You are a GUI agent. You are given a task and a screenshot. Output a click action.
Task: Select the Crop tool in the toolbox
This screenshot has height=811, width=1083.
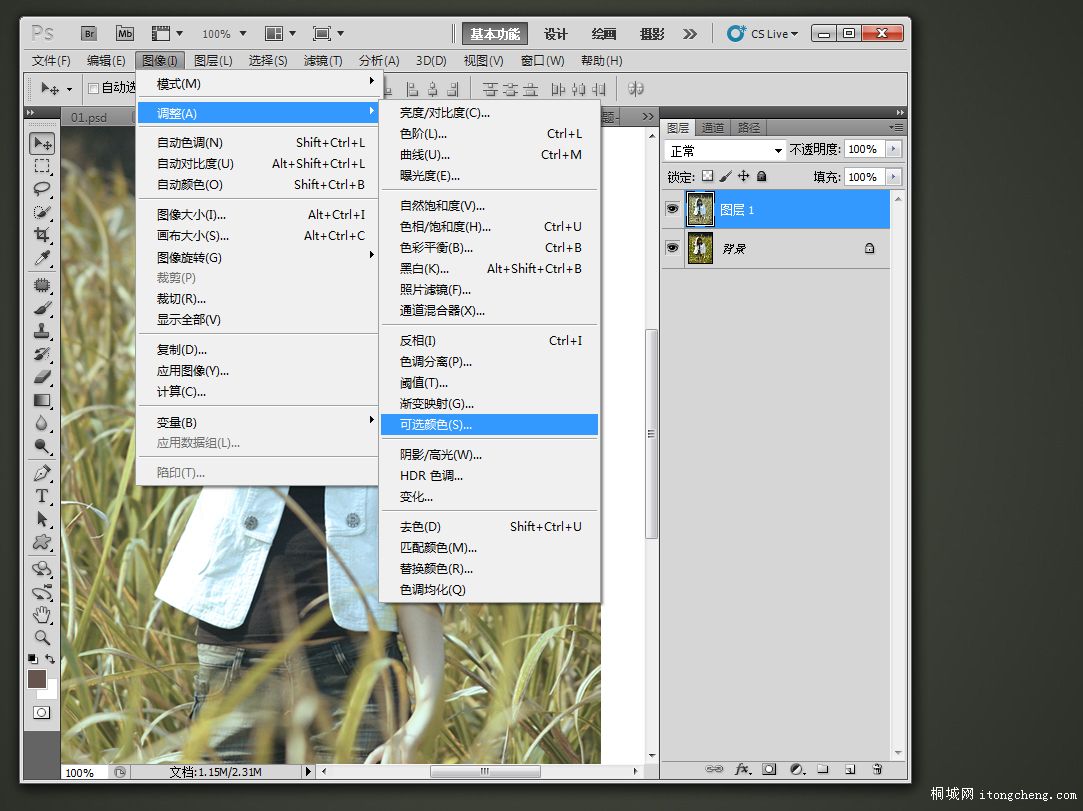tap(42, 235)
